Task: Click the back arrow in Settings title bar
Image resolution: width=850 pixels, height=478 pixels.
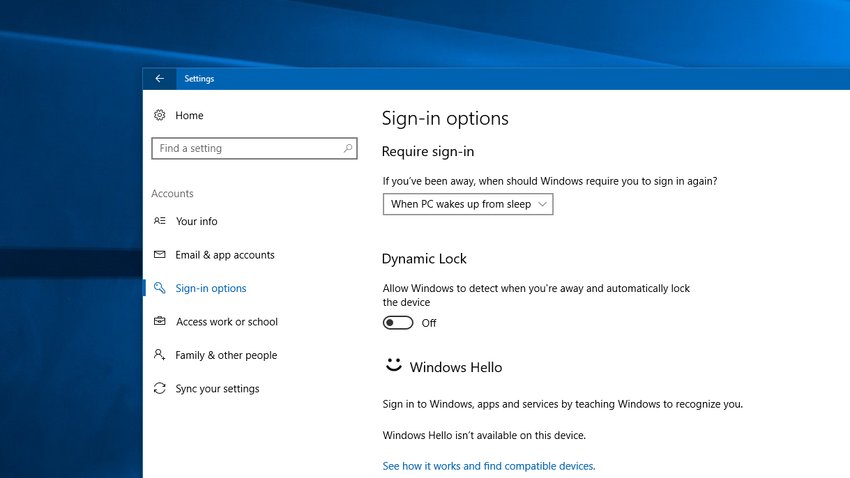Action: click(x=159, y=79)
